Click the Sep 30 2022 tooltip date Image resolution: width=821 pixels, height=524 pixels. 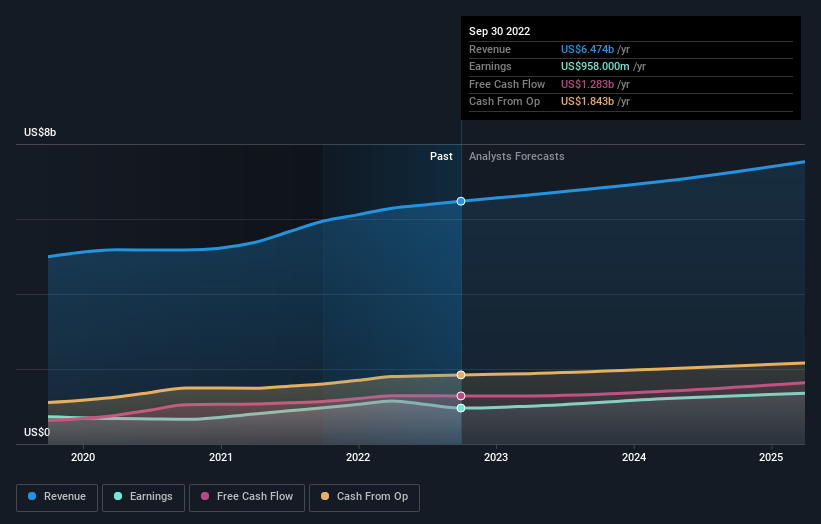(x=500, y=31)
